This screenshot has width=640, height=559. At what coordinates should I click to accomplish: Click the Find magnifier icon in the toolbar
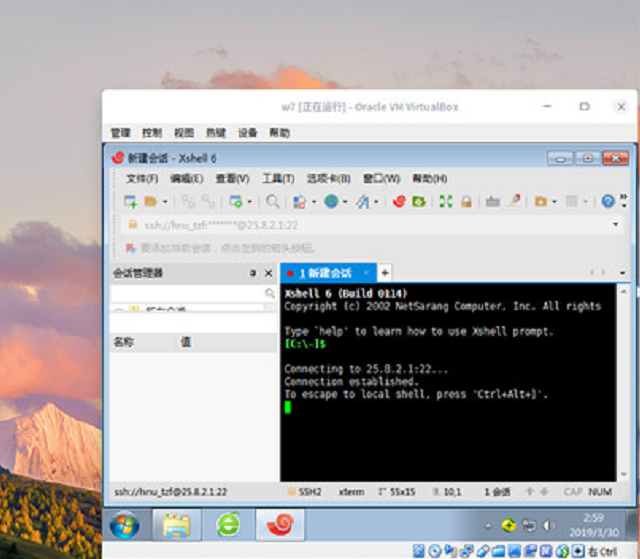tap(273, 201)
